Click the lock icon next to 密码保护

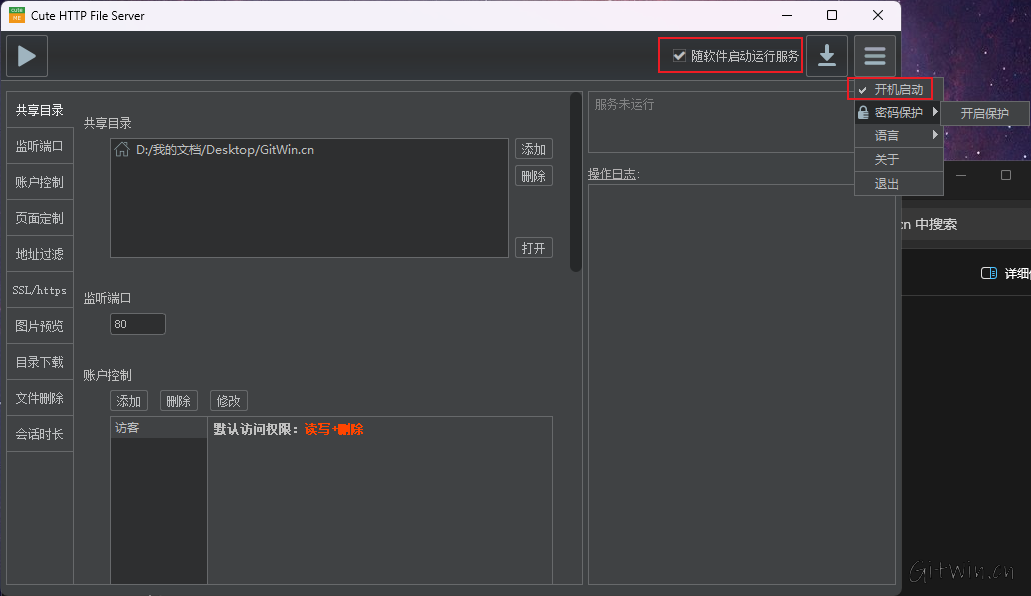[x=863, y=113]
